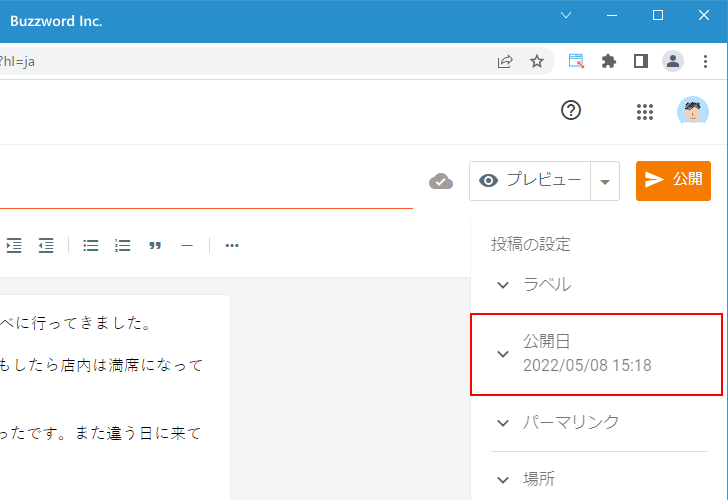The width and height of the screenshot is (728, 500).
Task: Open the Google apps grid
Action: pyautogui.click(x=645, y=112)
